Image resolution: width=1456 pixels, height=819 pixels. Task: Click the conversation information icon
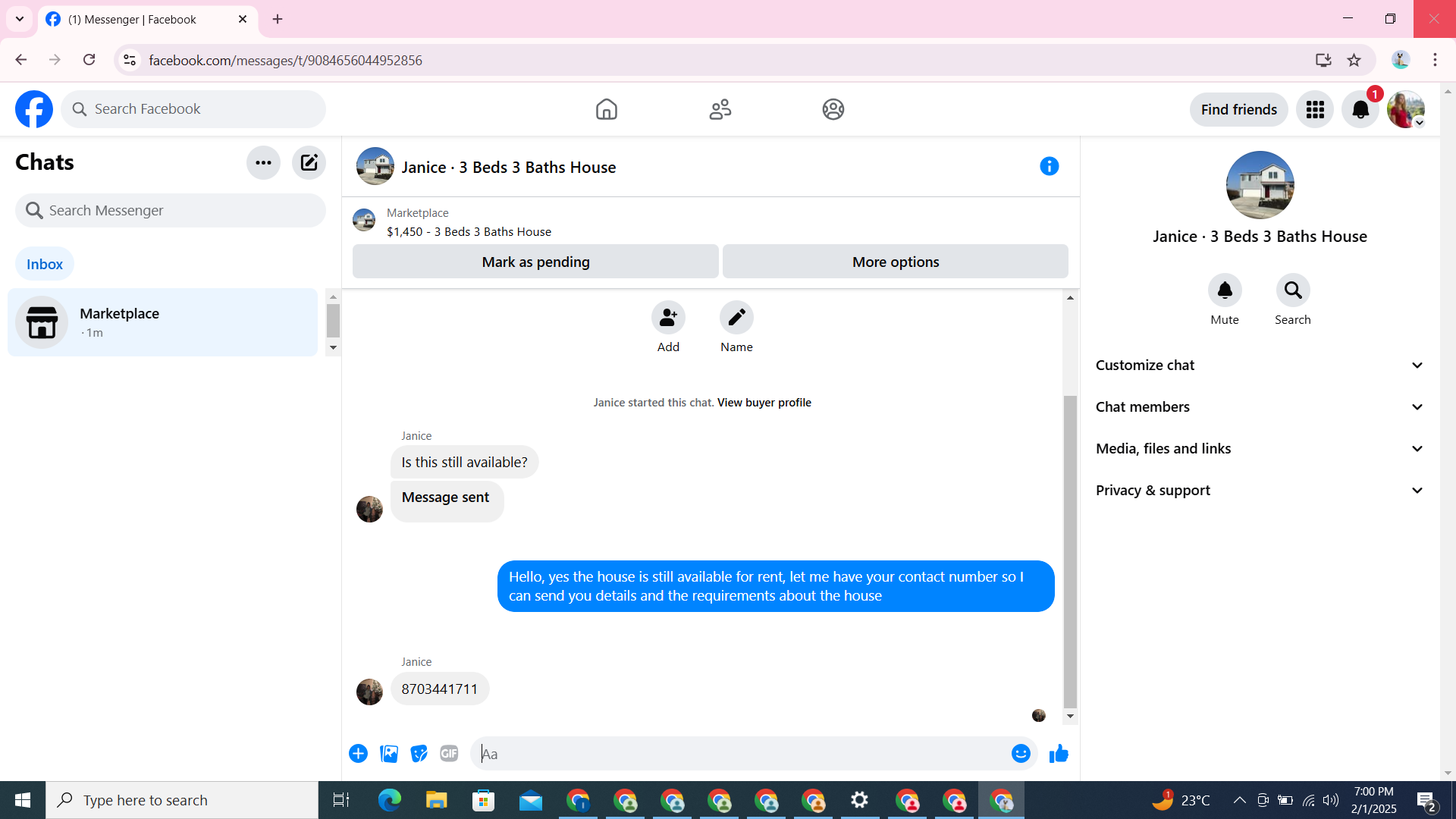1049,166
